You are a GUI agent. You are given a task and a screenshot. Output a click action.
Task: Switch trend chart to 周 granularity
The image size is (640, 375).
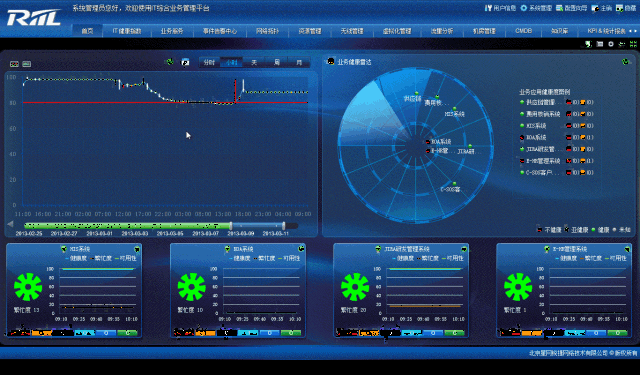click(x=277, y=62)
